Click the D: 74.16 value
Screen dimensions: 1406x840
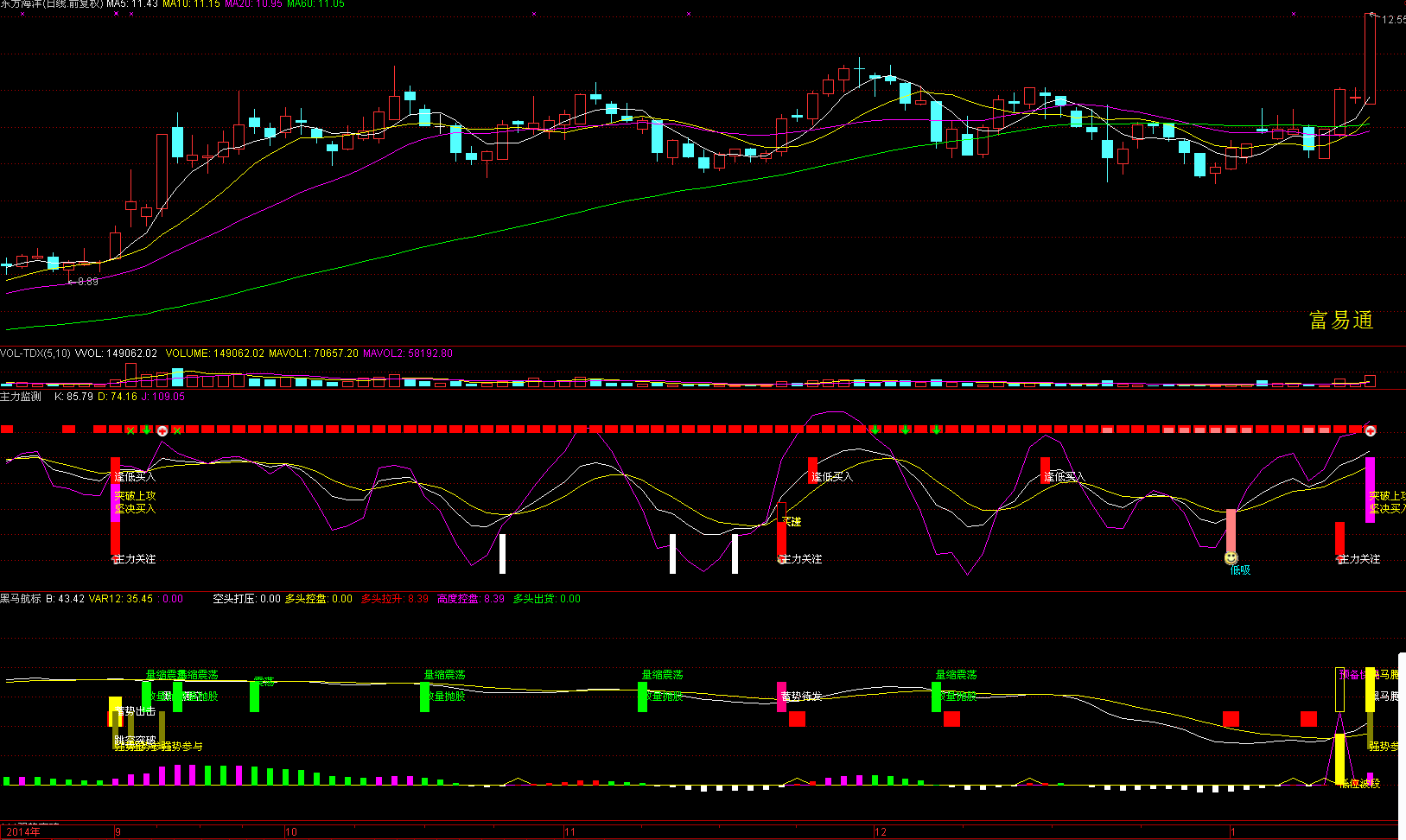click(118, 397)
